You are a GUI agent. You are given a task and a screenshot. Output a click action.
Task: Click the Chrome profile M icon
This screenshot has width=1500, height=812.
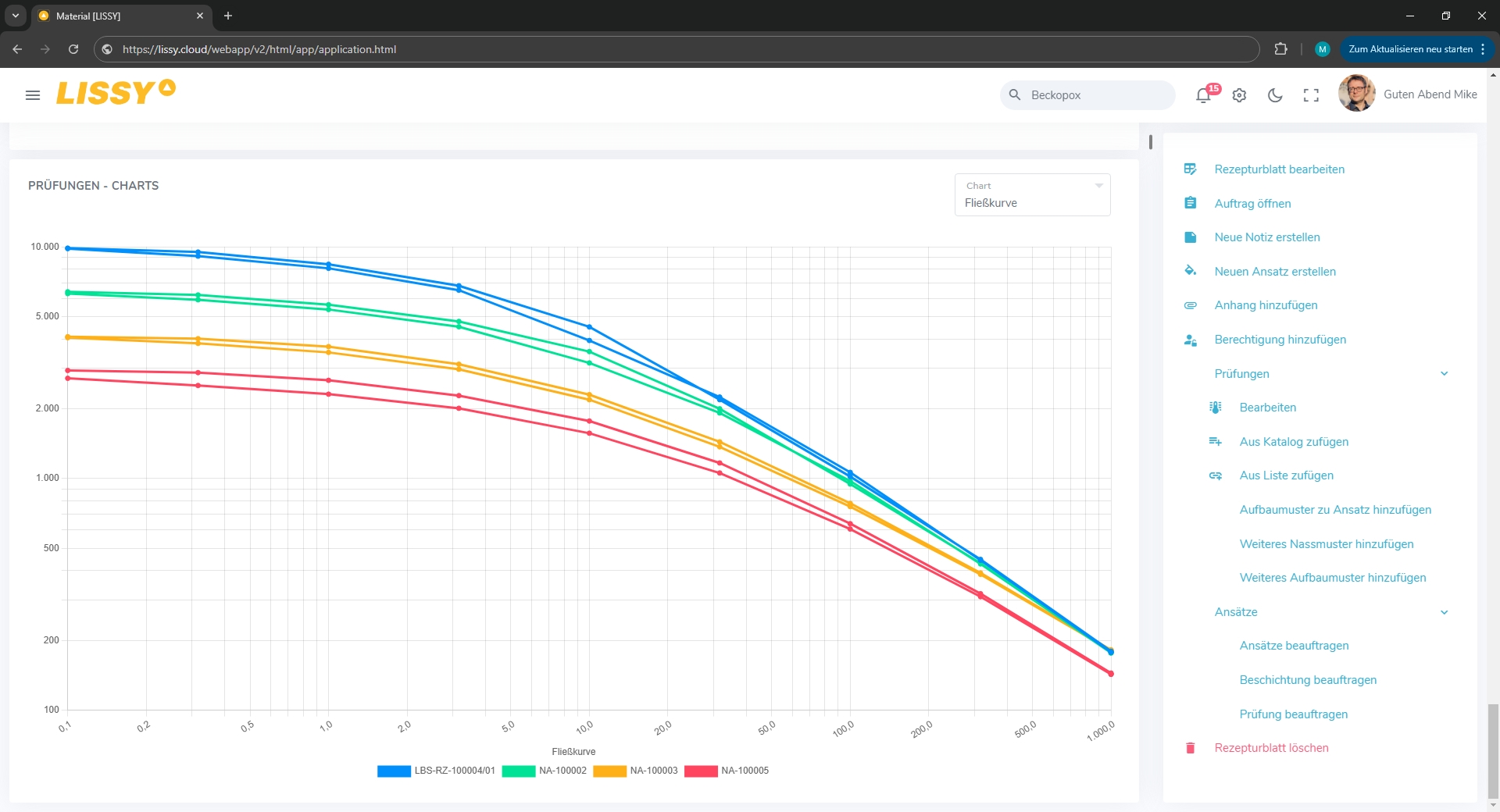click(1322, 49)
